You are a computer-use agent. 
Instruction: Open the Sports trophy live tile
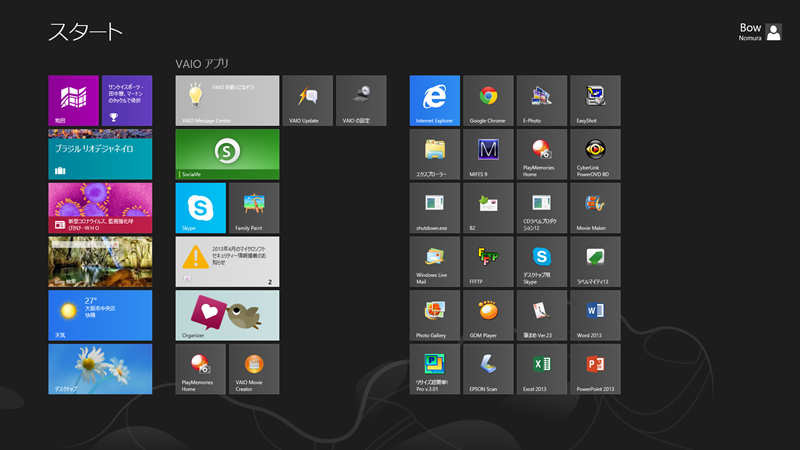click(x=127, y=101)
